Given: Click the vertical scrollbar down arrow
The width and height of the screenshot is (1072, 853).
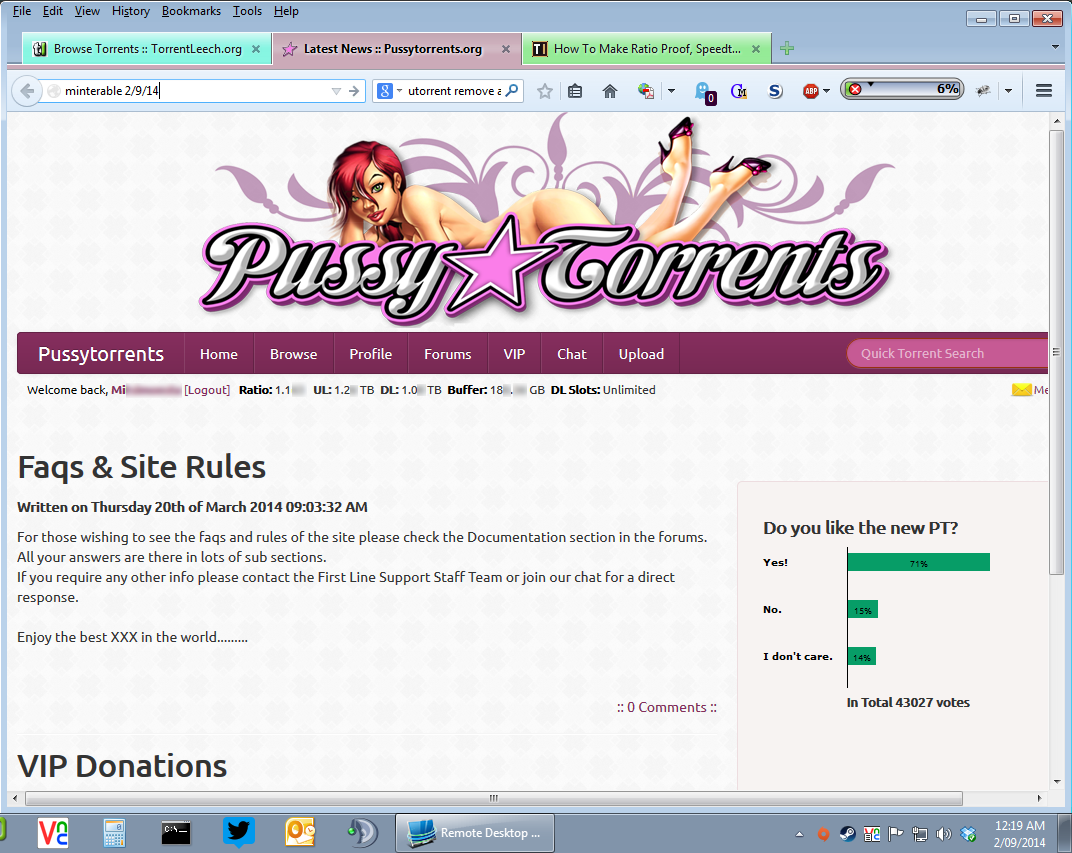Looking at the screenshot, I should pyautogui.click(x=1057, y=781).
